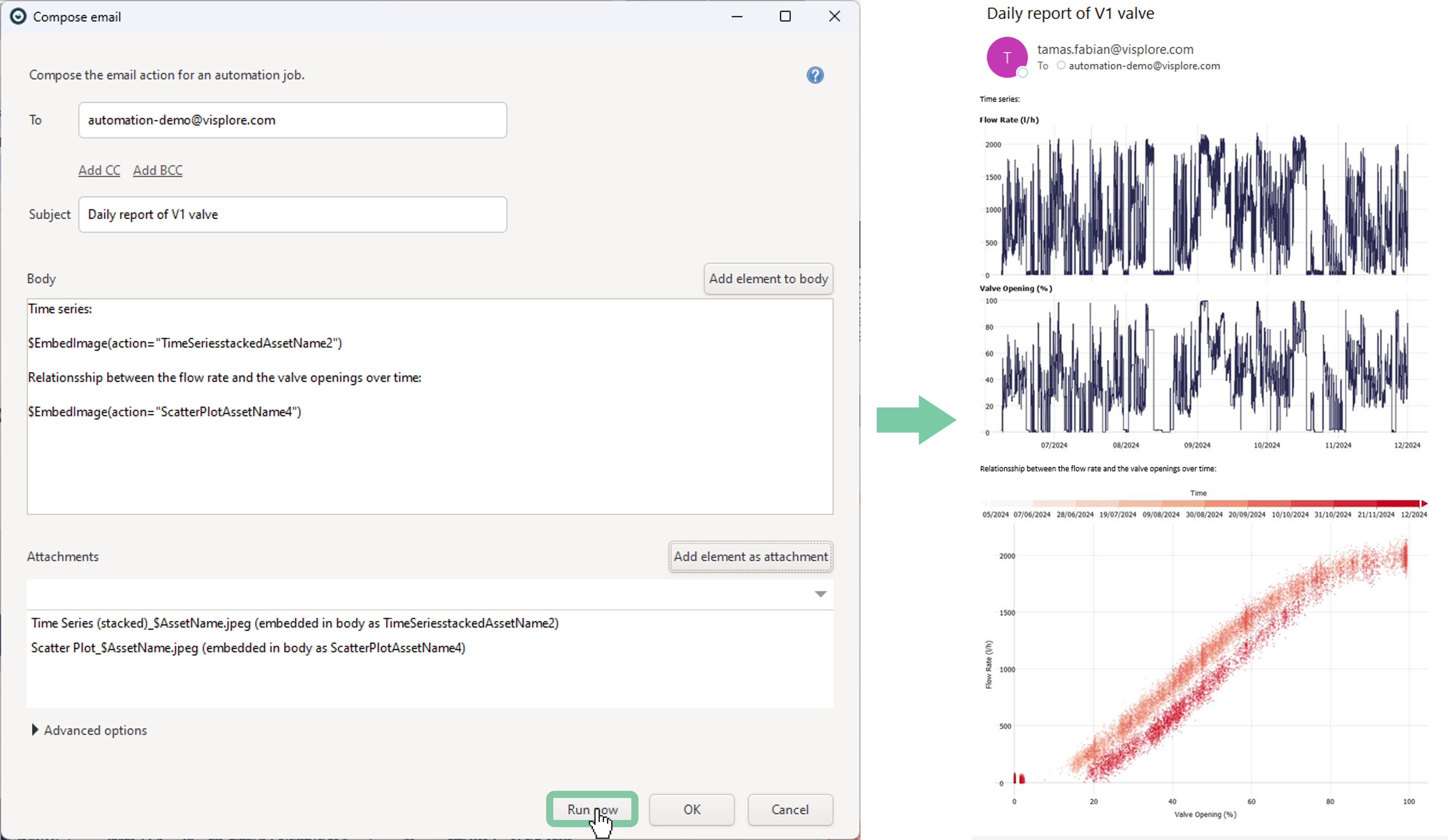Viewport: 1448px width, 840px height.
Task: Click recipient presence circle before automation-demo address
Action: [1061, 66]
